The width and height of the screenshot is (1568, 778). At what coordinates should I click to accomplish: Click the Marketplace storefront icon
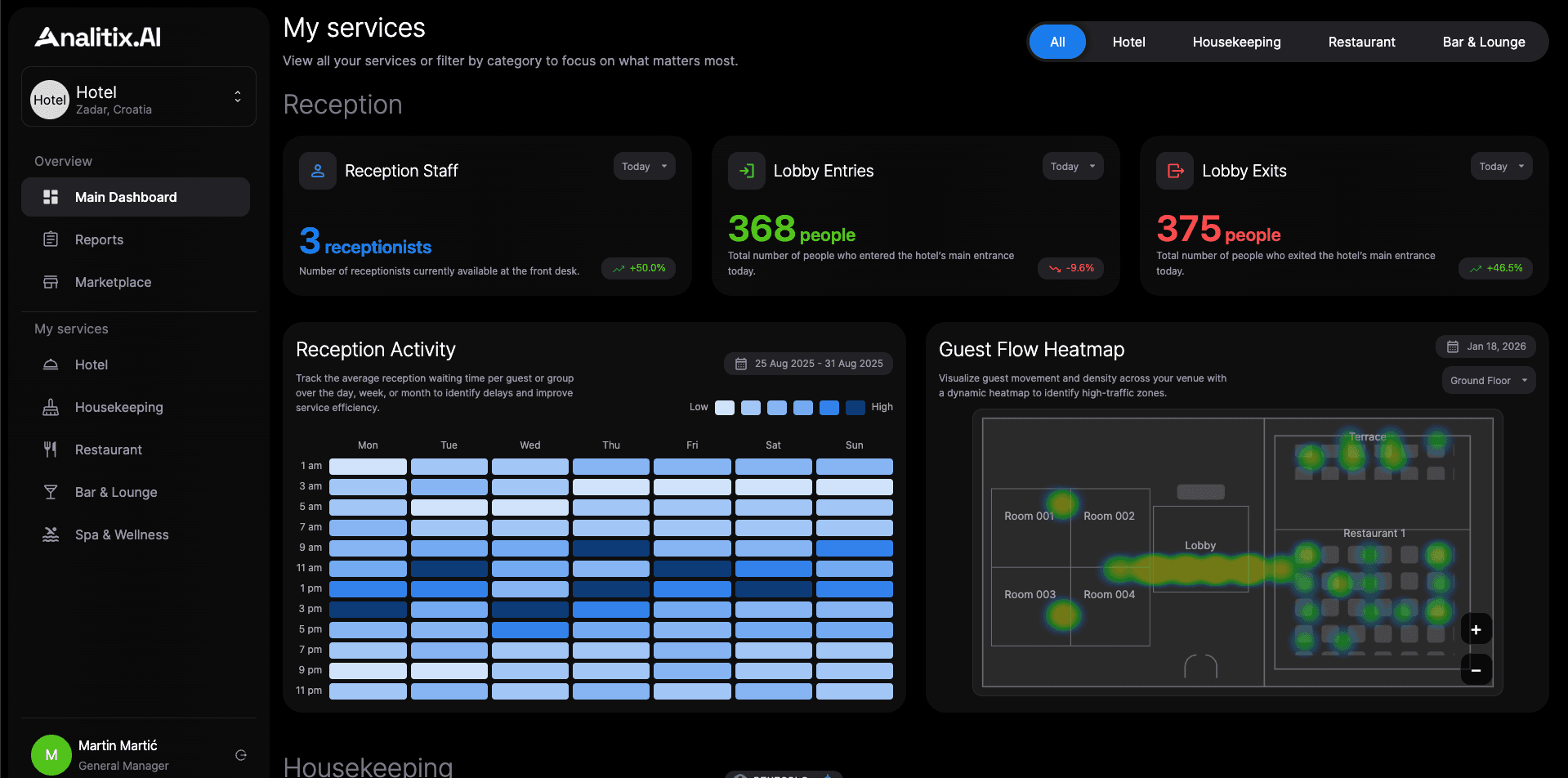[51, 282]
